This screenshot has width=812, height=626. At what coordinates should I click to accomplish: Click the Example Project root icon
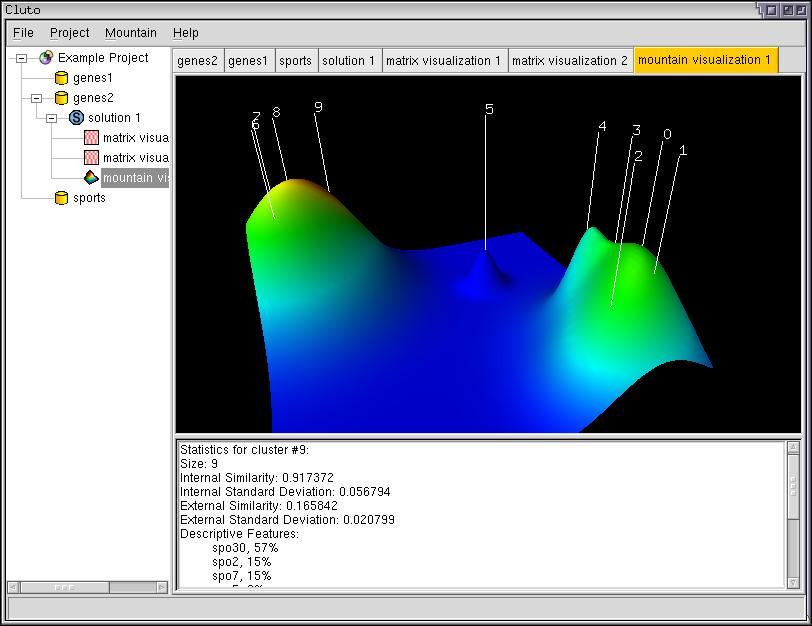[46, 58]
